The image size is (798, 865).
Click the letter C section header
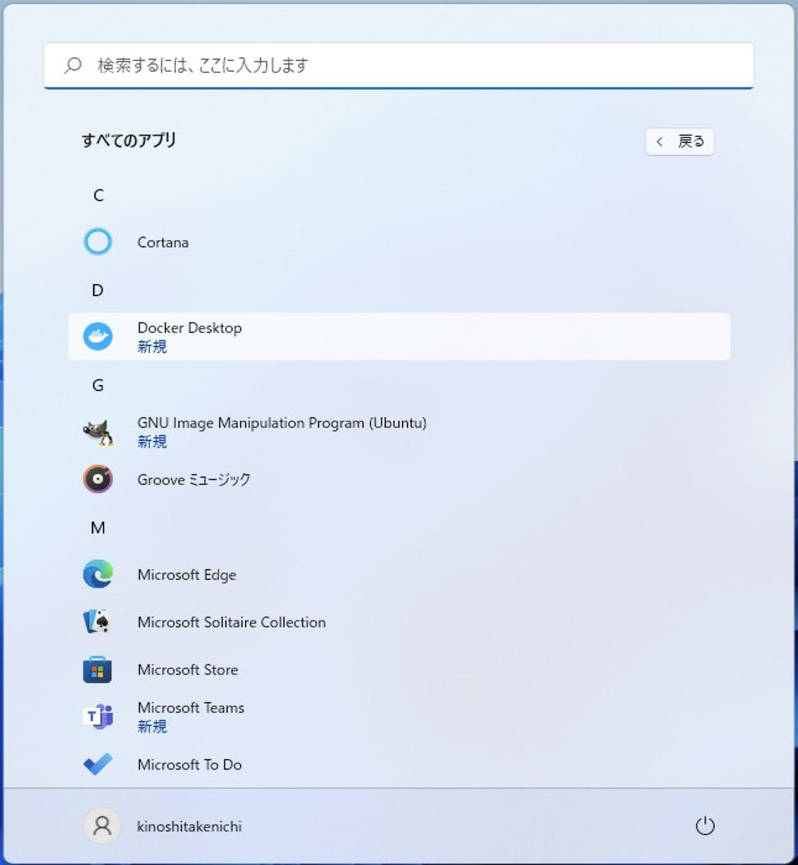(x=98, y=195)
